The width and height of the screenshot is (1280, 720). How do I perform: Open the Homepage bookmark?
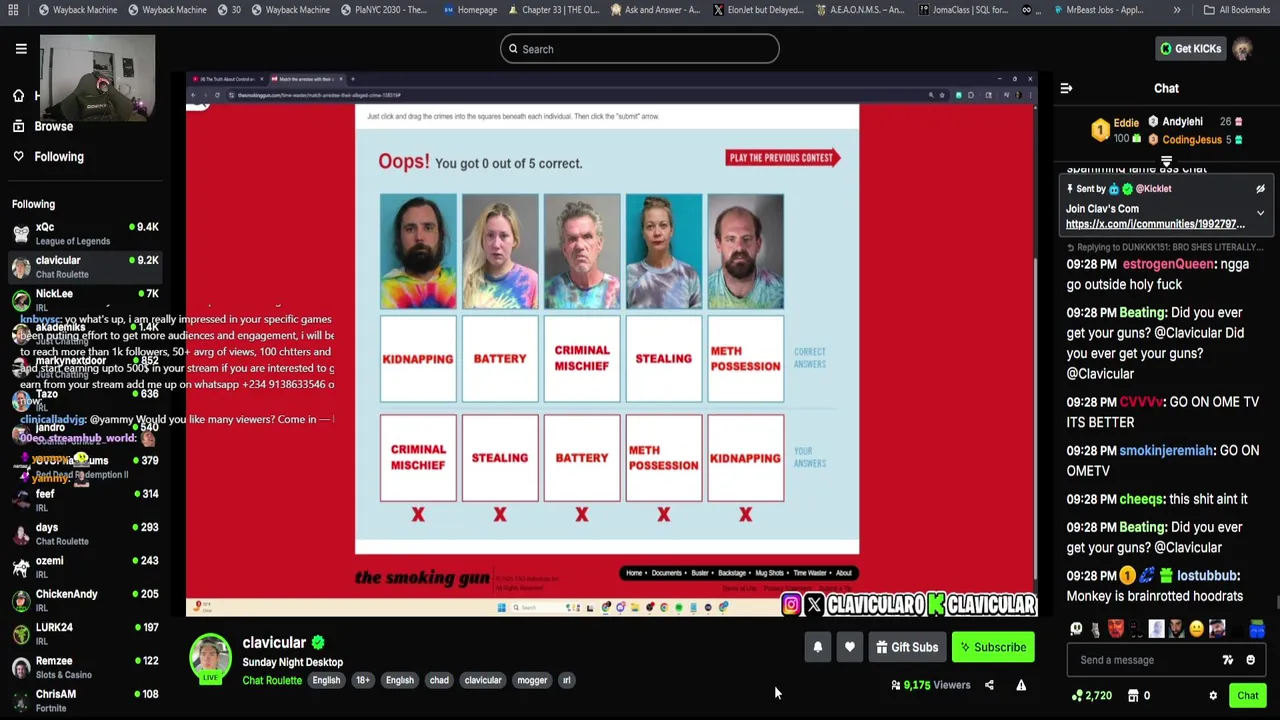(470, 9)
